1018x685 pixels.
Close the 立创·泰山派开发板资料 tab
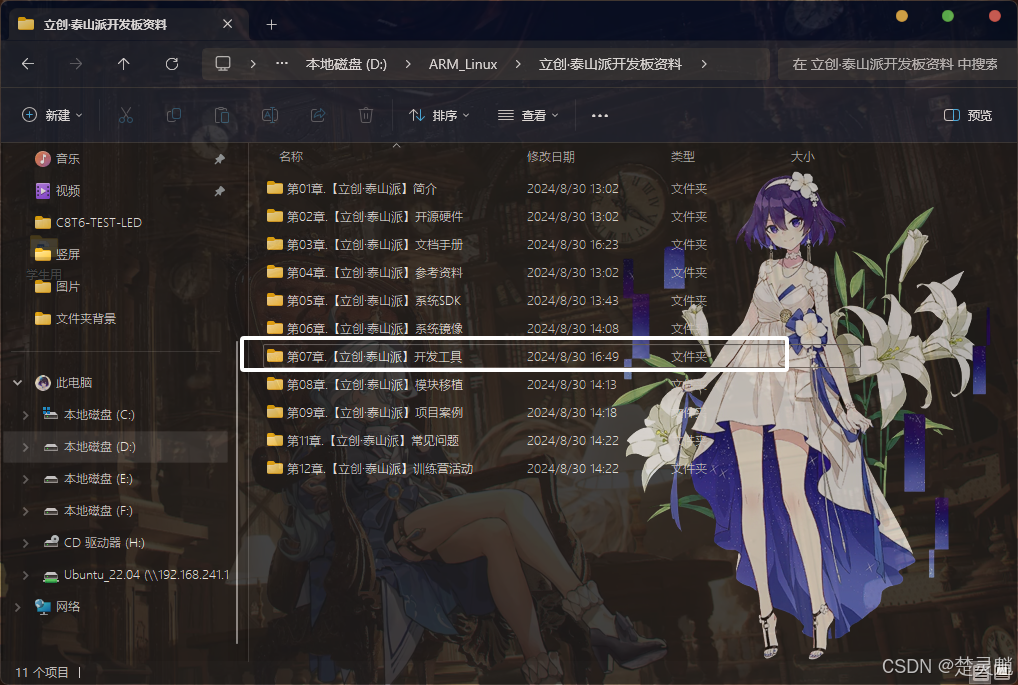coord(227,24)
